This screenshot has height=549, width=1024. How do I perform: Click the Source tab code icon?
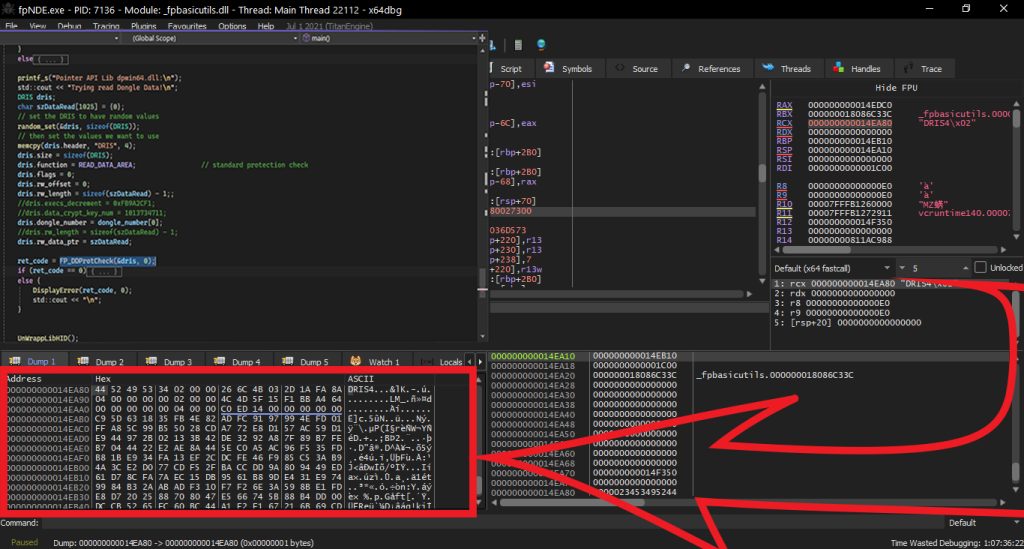point(620,68)
